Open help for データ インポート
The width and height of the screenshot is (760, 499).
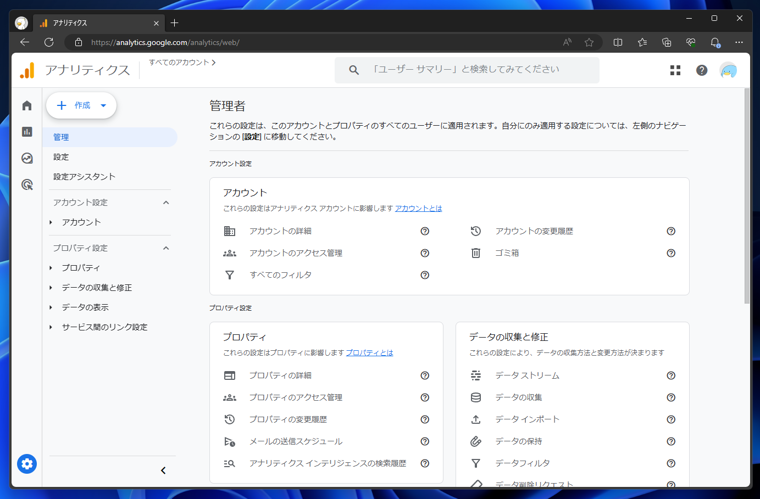pyautogui.click(x=671, y=419)
